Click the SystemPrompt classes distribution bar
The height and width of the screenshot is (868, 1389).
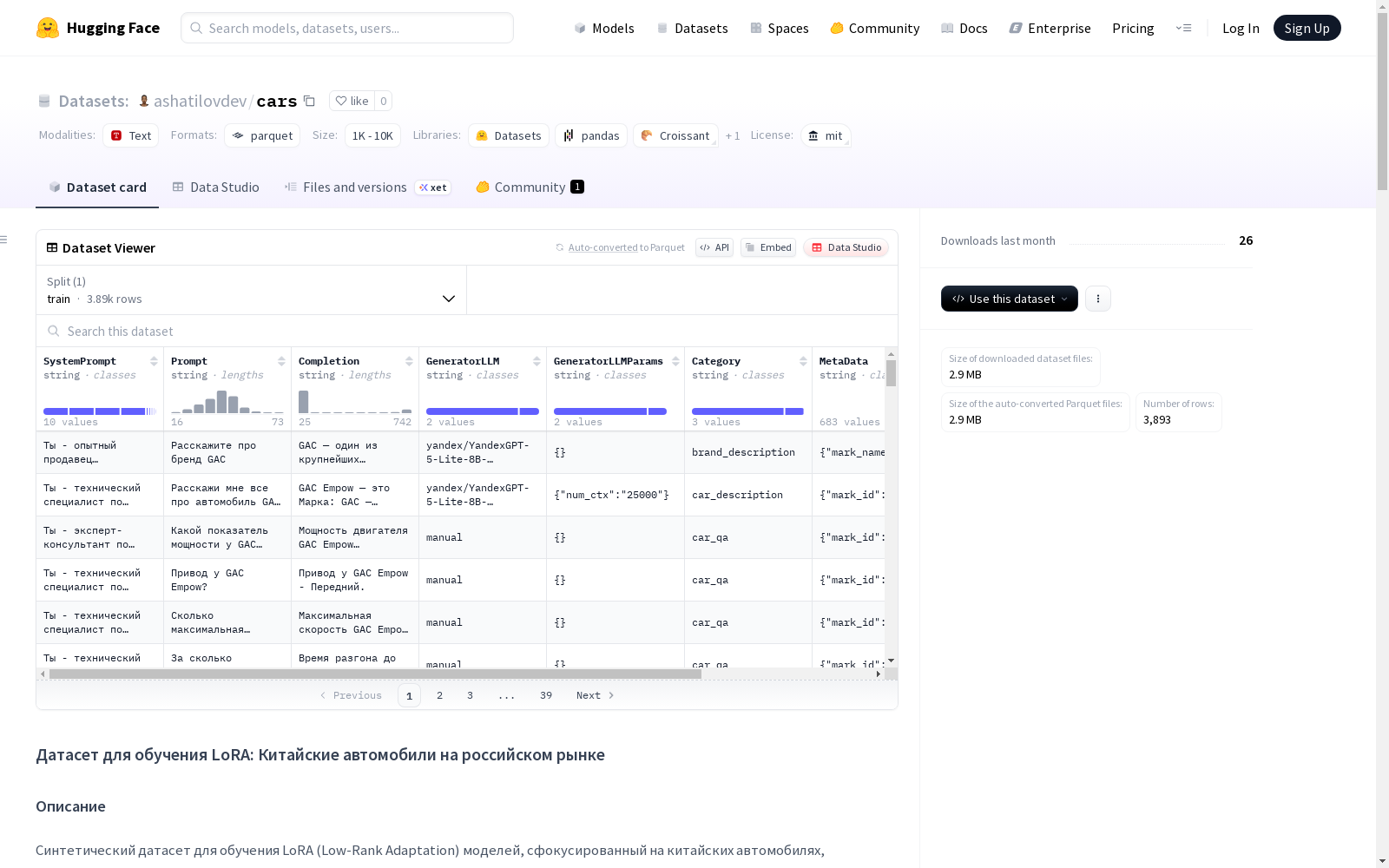[x=100, y=411]
